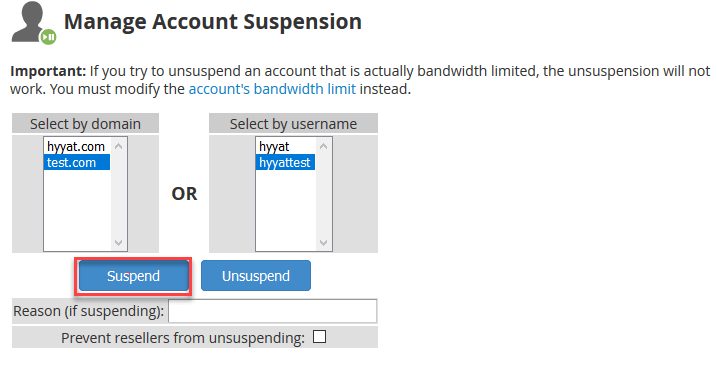This screenshot has width=717, height=365.
Task: Click the Select by username header
Action: tap(294, 123)
